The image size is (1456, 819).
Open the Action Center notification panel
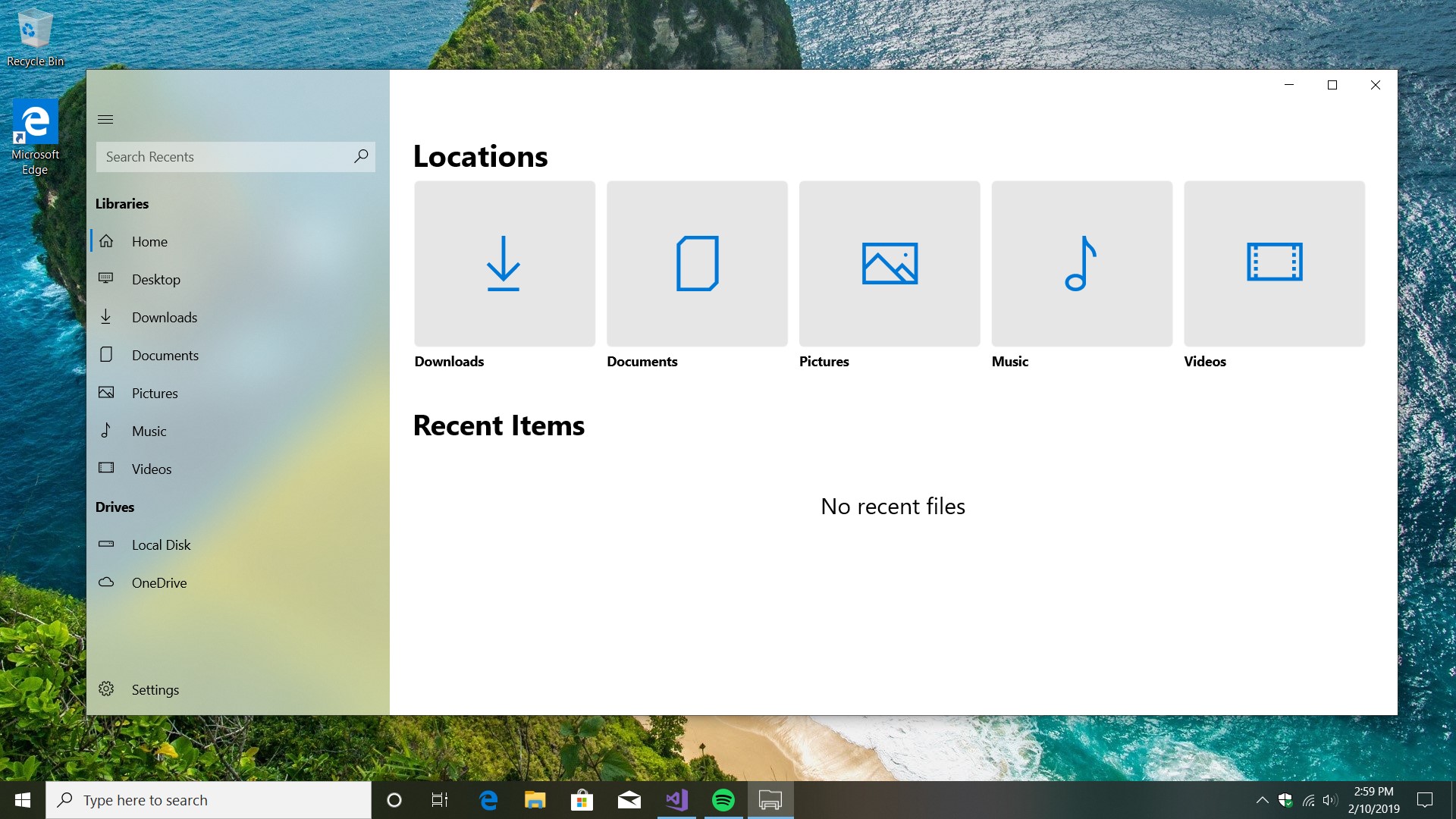(1423, 799)
